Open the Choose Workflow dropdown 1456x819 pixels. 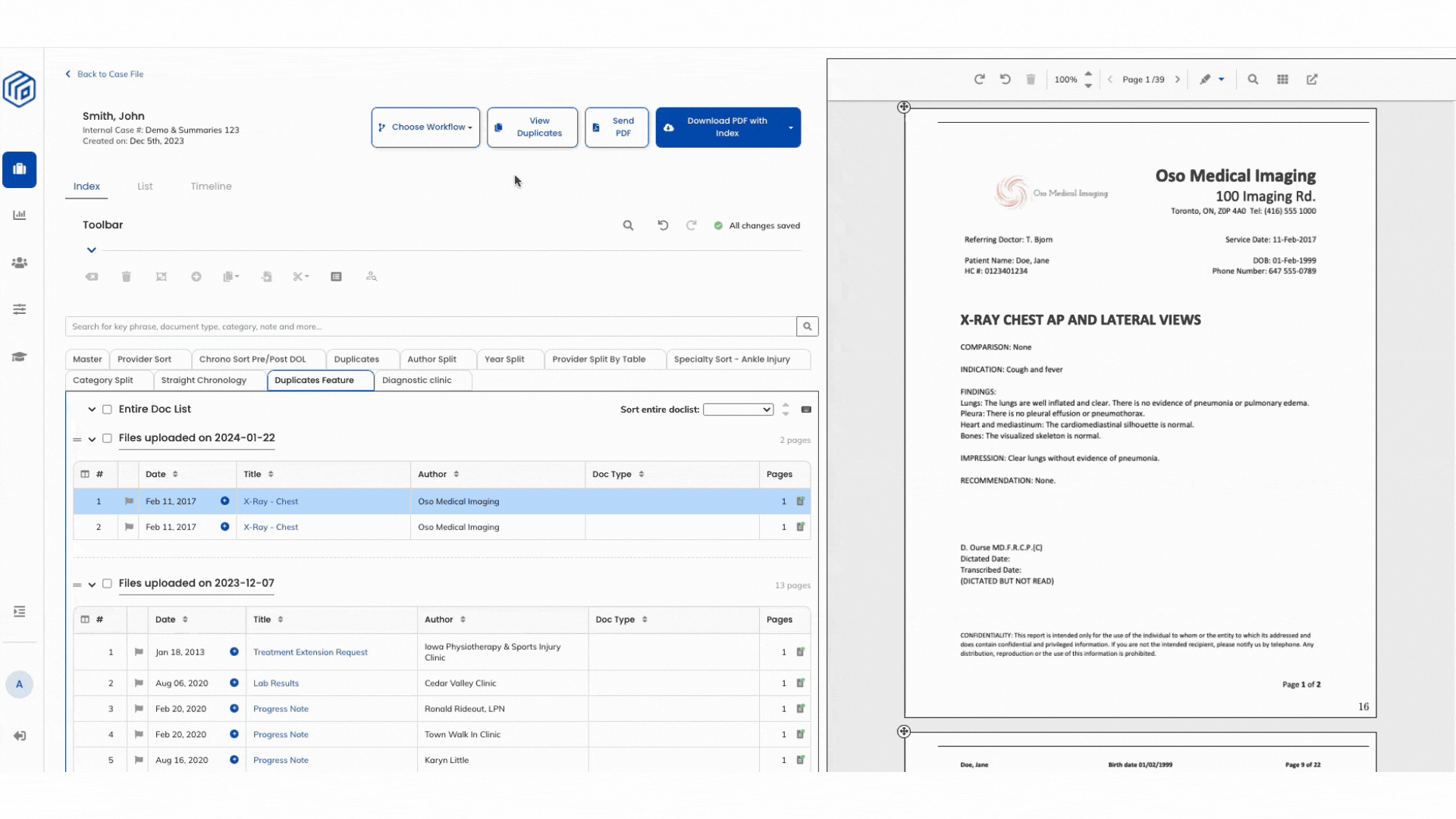tap(425, 127)
